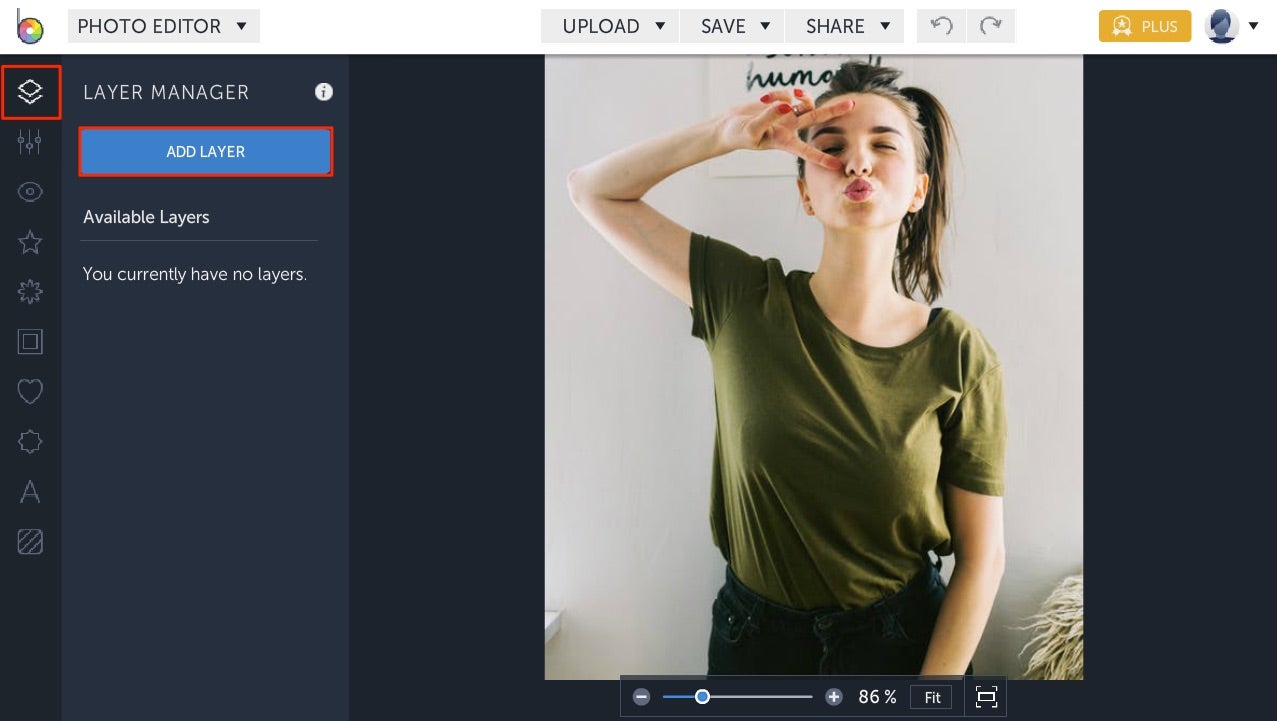Click the ADD LAYER button
Screen dimensions: 1277x721
pos(205,151)
